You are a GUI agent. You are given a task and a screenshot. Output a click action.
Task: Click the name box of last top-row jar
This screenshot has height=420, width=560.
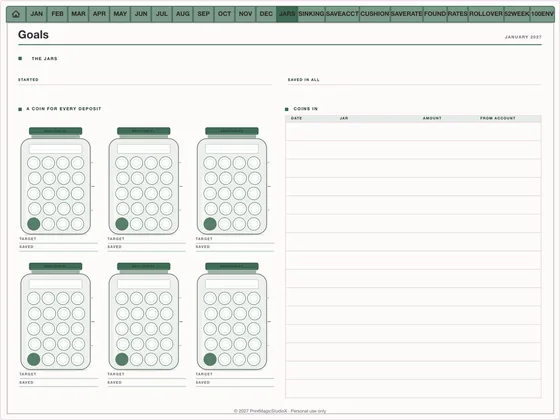[232, 149]
